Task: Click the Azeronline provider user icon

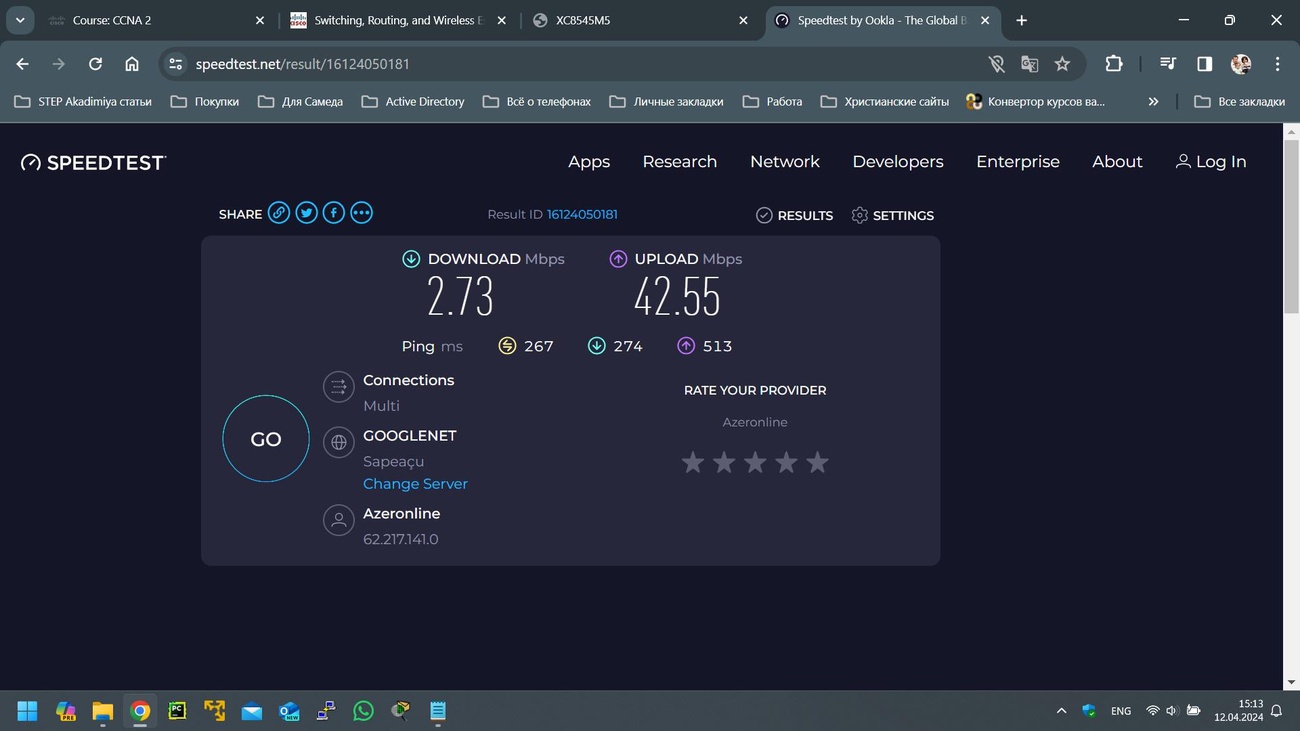Action: click(339, 520)
